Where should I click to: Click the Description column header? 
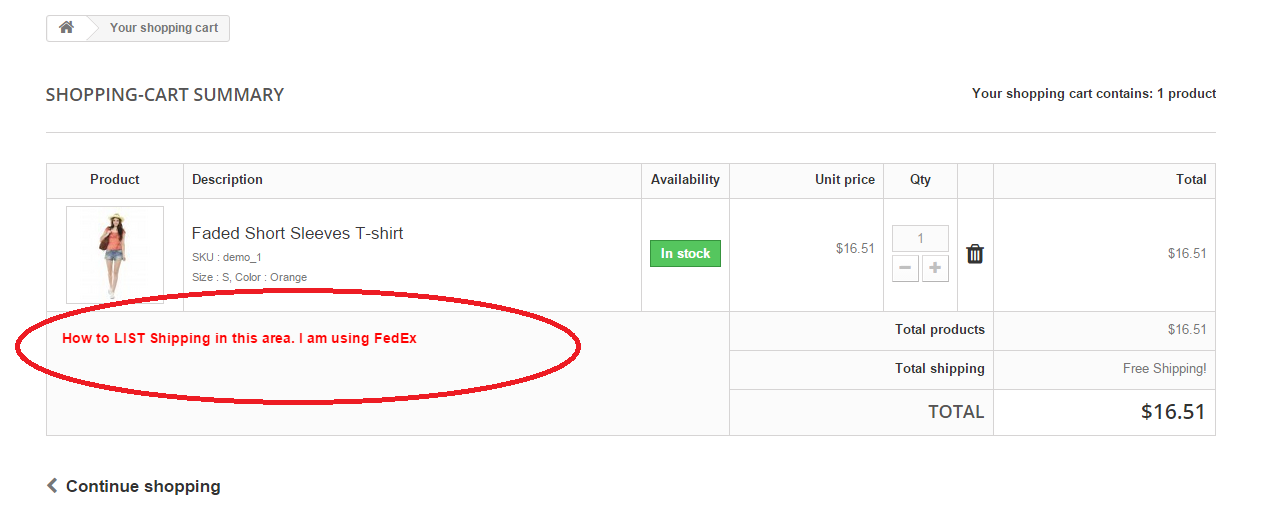pos(227,180)
